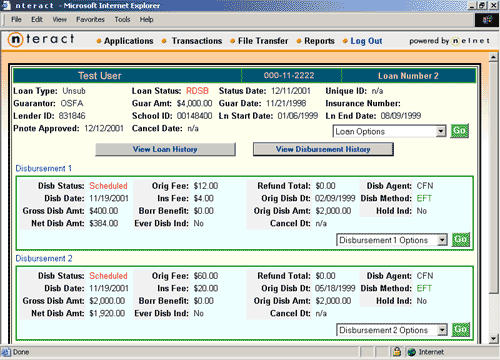500x360 pixels.
Task: Open the Tools menu
Action: click(122, 20)
